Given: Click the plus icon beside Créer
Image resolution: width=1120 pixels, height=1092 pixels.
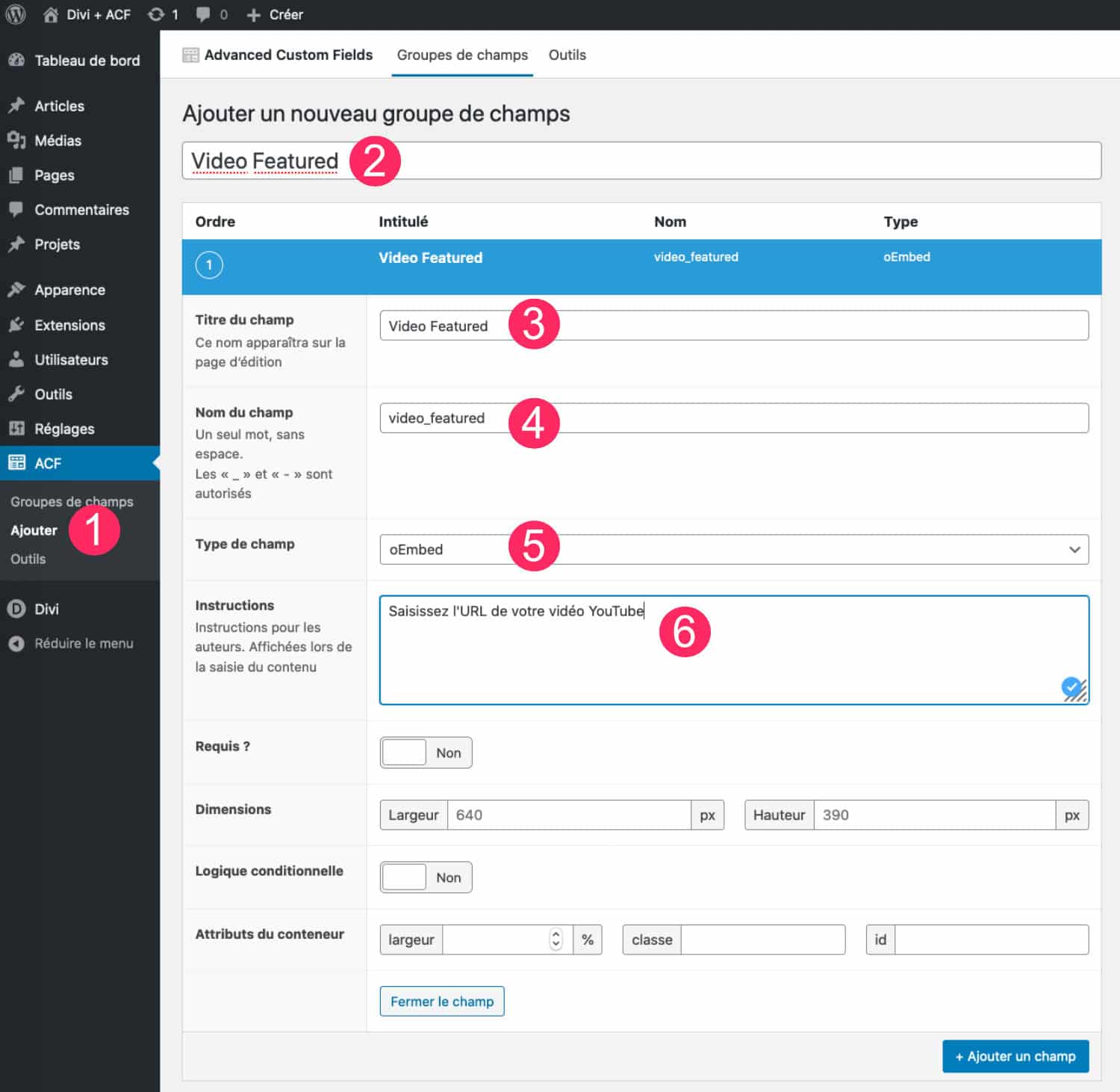Looking at the screenshot, I should click(253, 15).
